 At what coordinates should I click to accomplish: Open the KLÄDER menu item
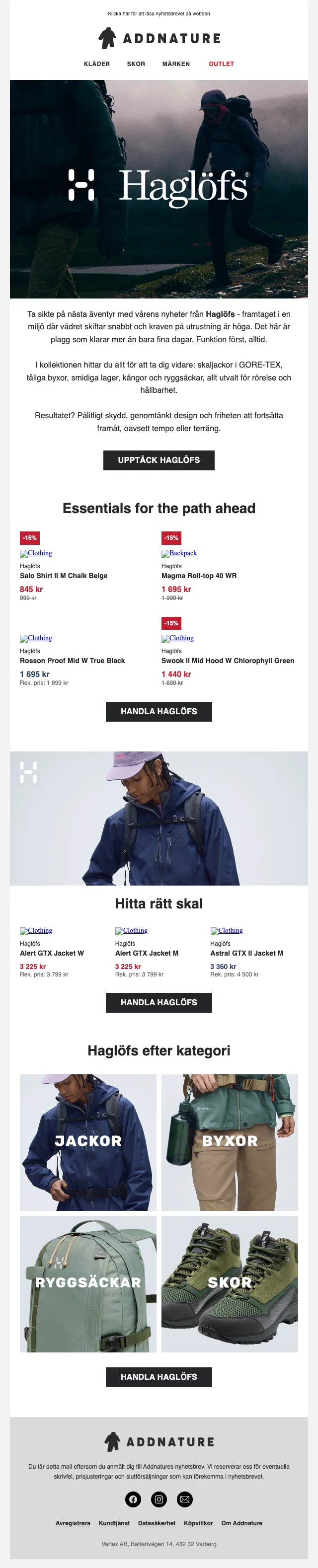(97, 64)
